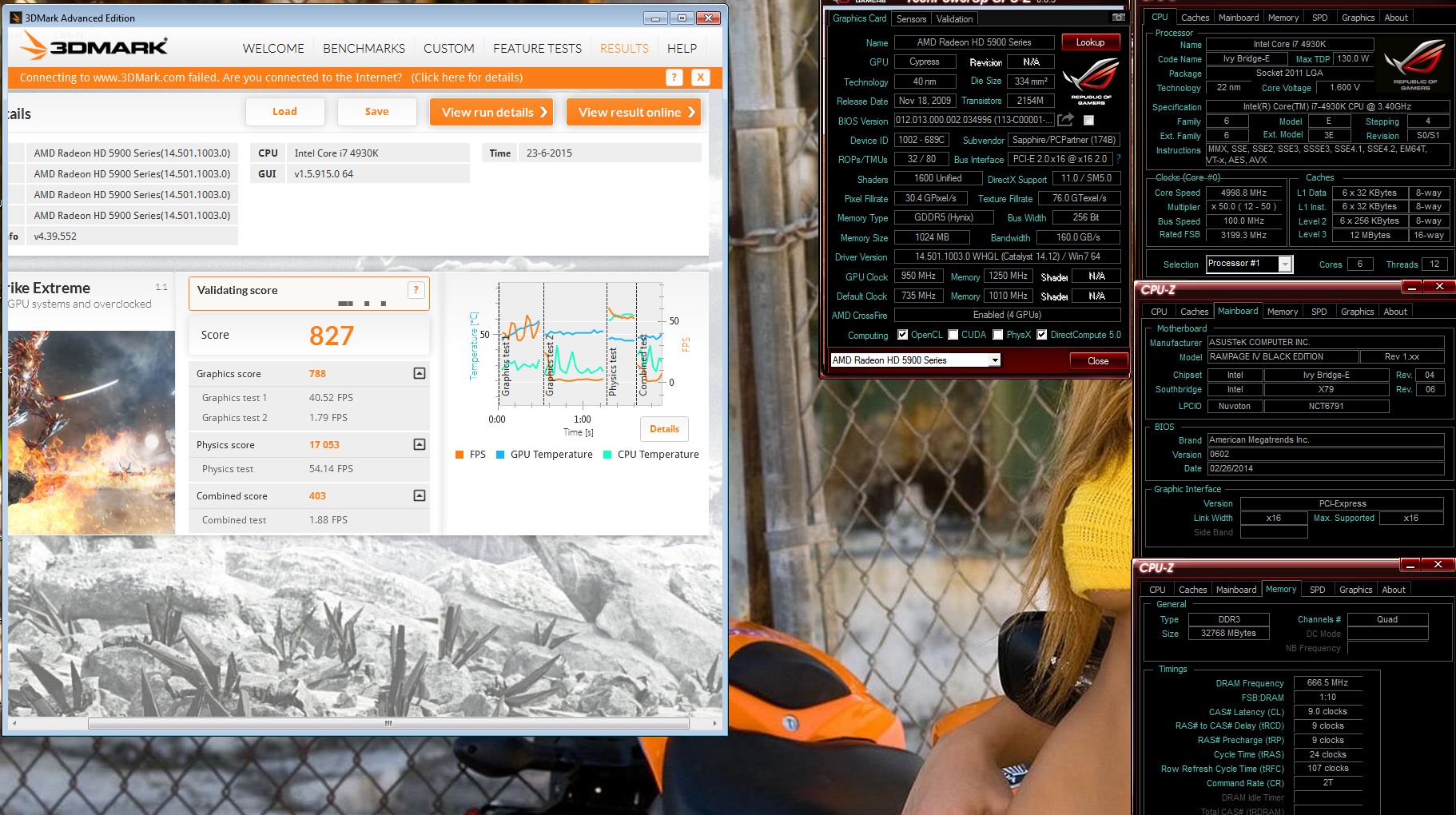1456x815 pixels.
Task: Open Processor #1 selection dropdown in CPU-Z
Action: coord(1285,264)
